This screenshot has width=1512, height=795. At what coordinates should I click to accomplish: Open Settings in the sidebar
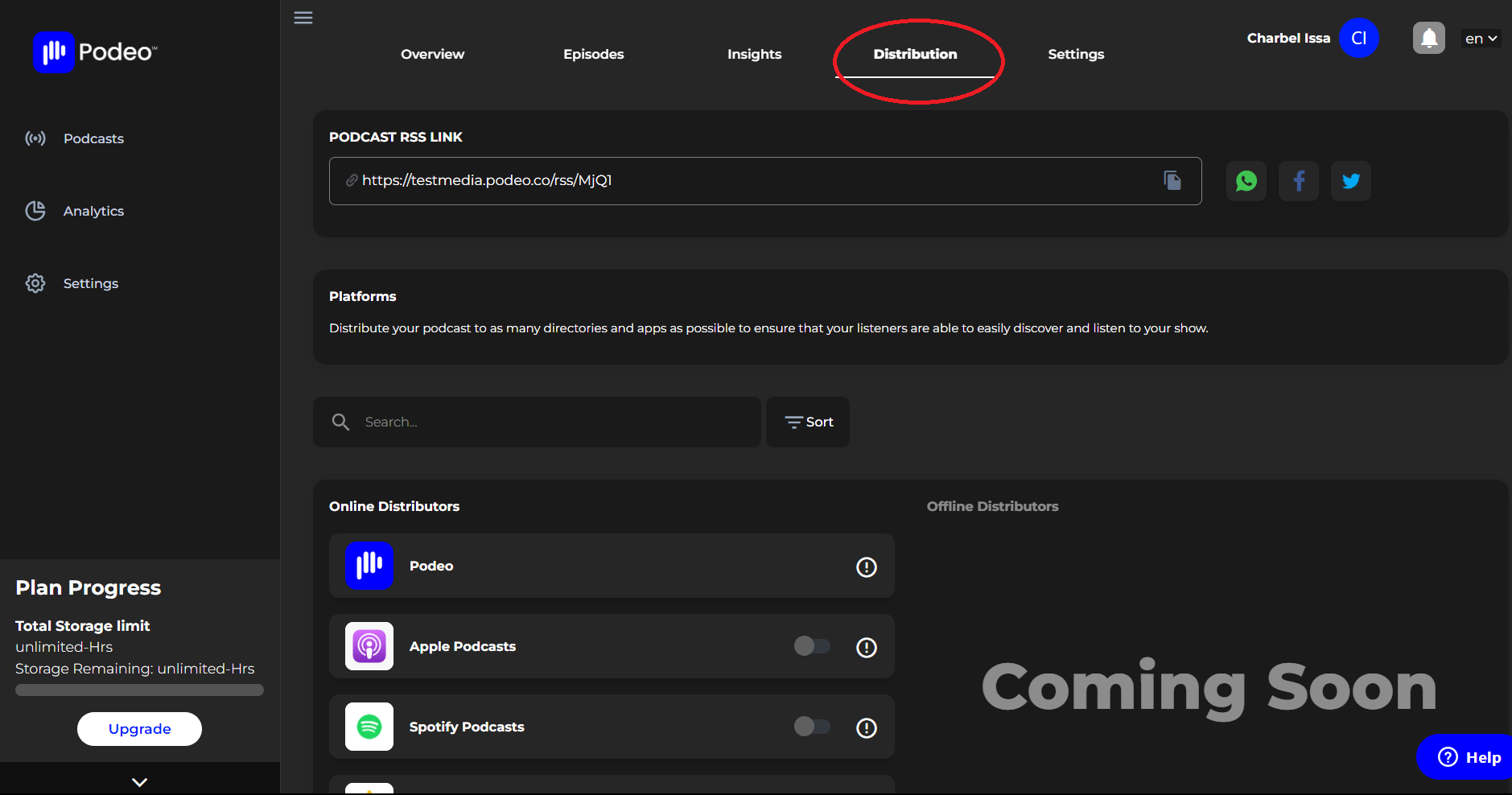point(91,283)
